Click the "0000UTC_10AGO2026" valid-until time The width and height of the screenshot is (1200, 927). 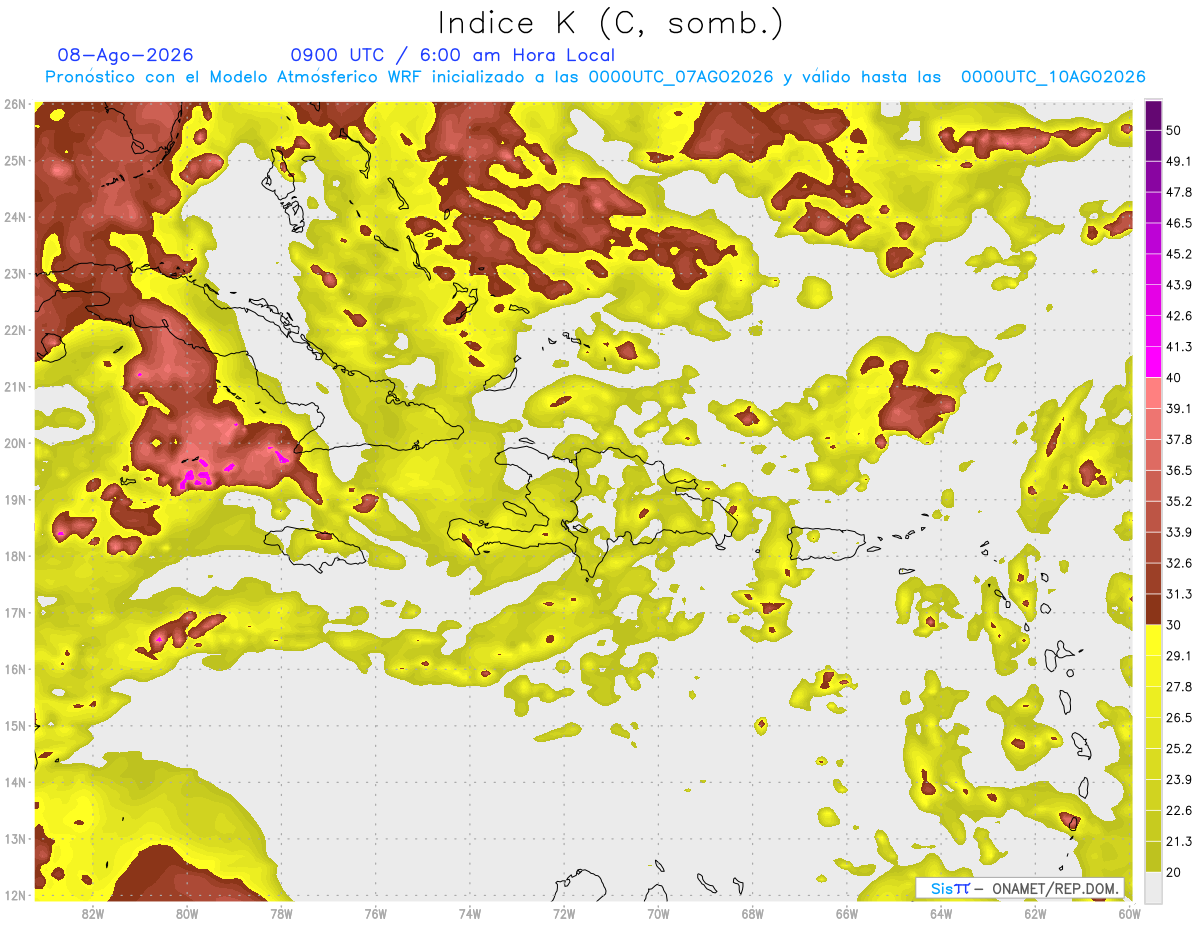tap(1053, 77)
